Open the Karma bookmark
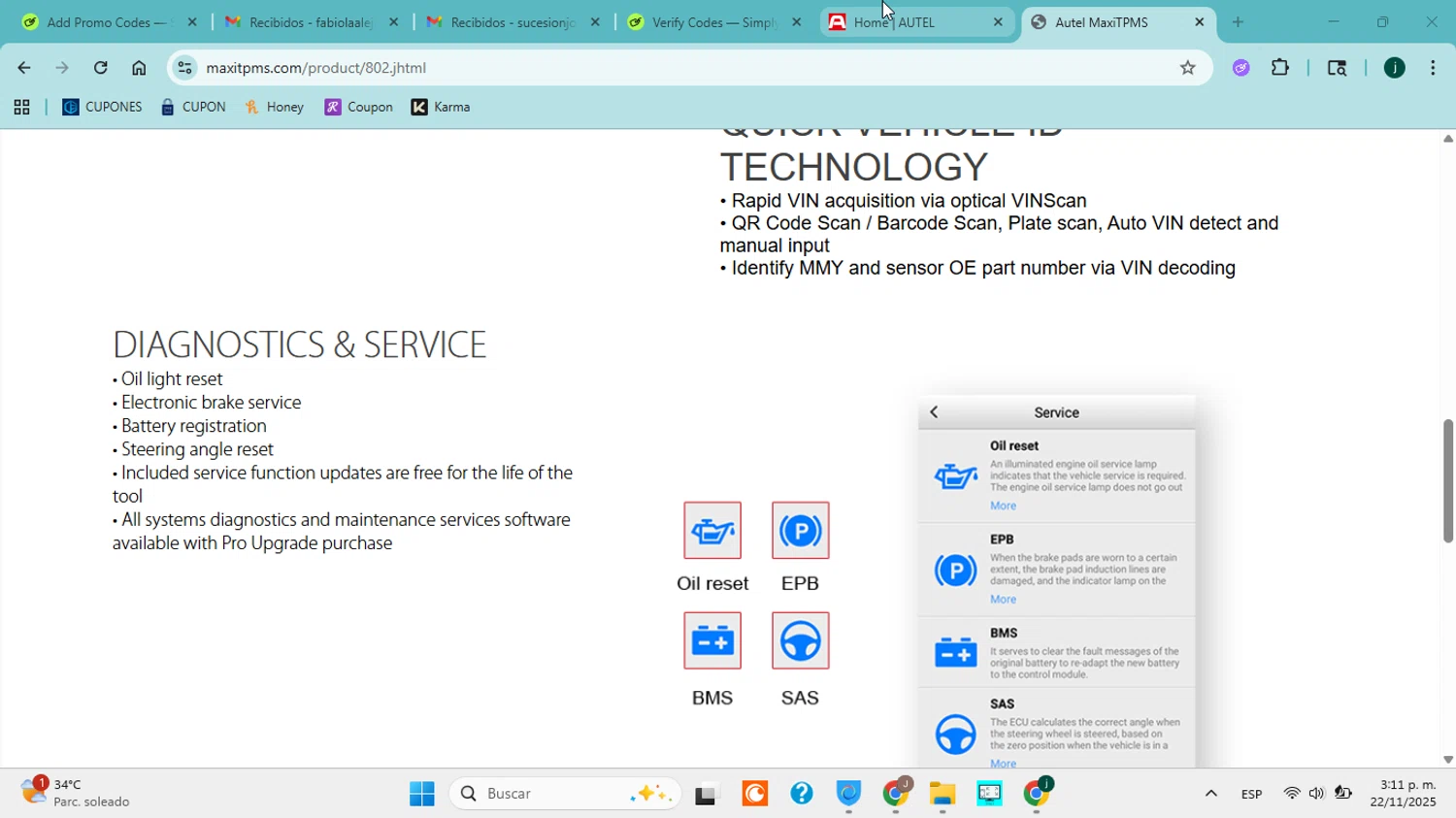1456x818 pixels. click(442, 108)
